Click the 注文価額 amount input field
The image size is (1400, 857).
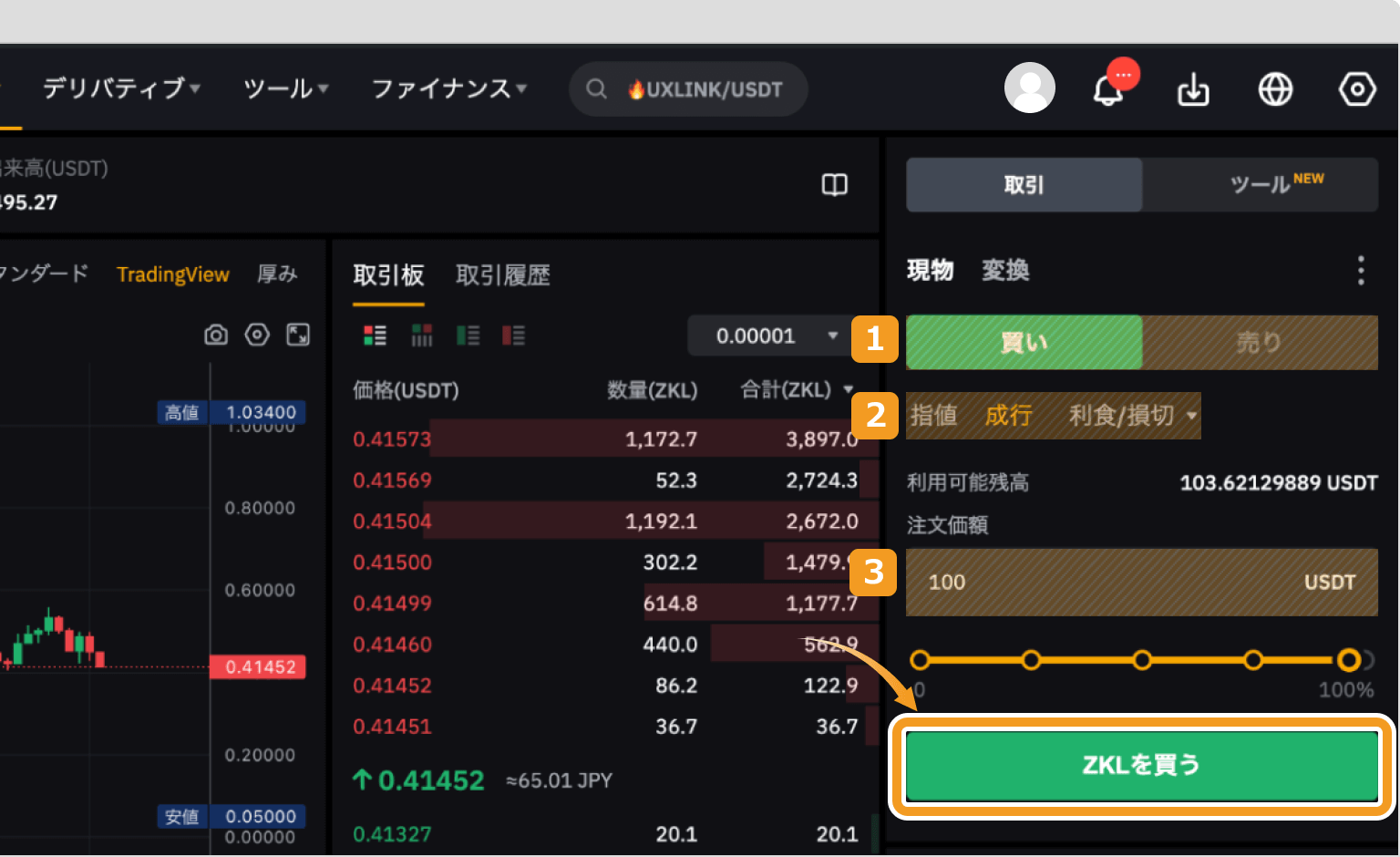click(1142, 582)
